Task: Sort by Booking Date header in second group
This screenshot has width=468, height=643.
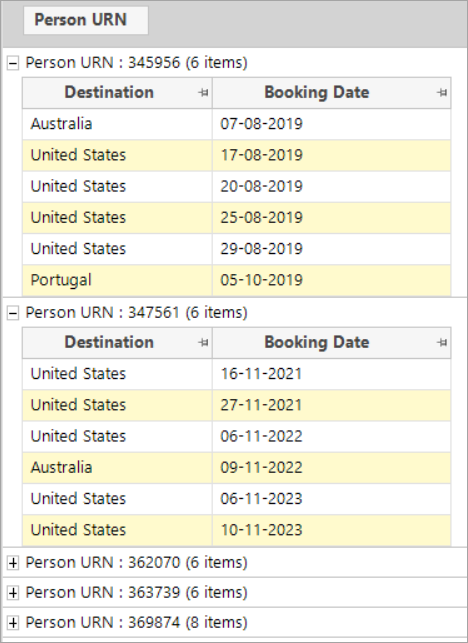Action: pos(317,342)
